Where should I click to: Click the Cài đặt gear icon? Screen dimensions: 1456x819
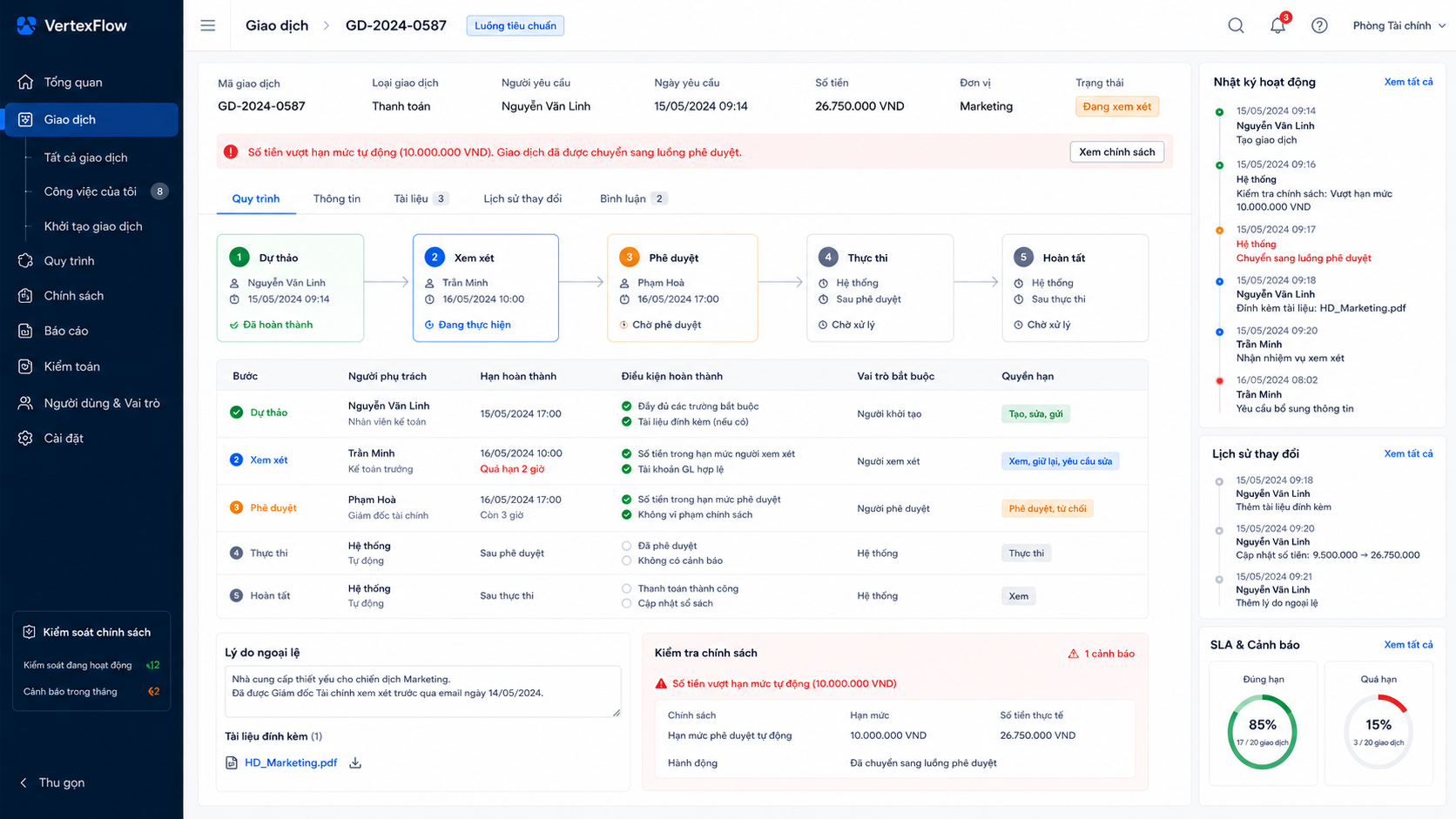[x=25, y=438]
